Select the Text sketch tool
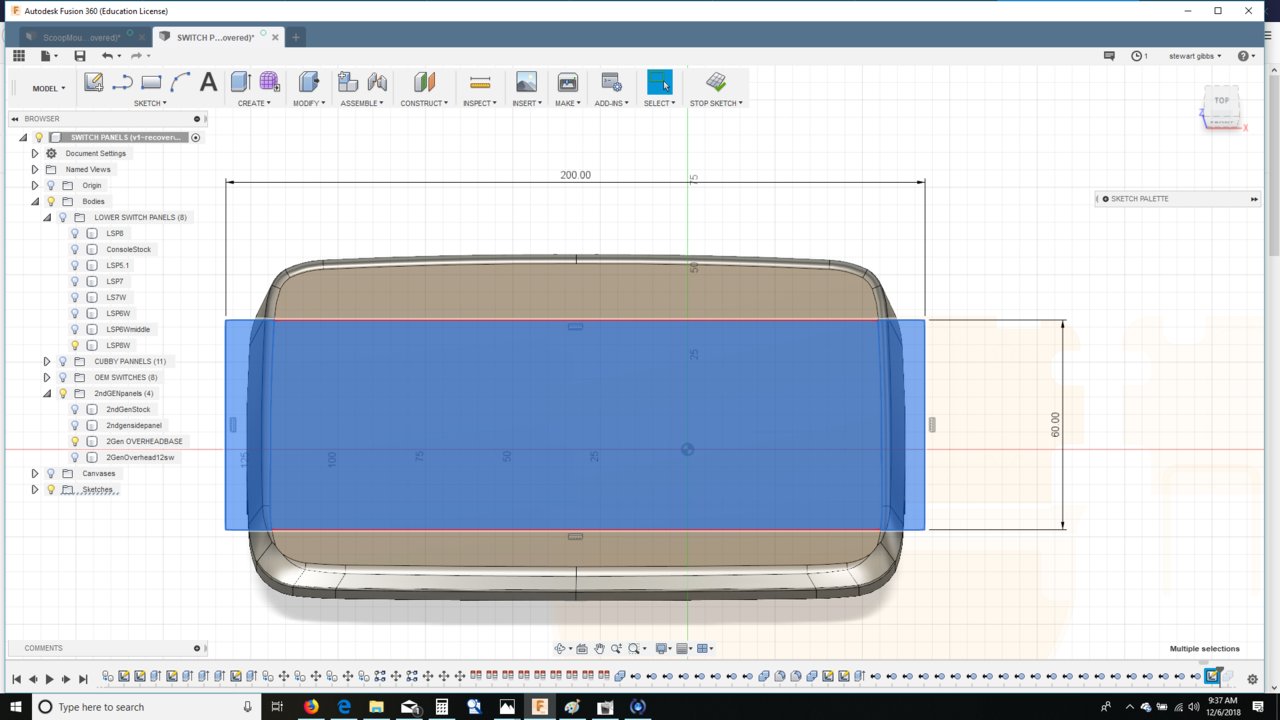The image size is (1280, 720). click(x=208, y=82)
